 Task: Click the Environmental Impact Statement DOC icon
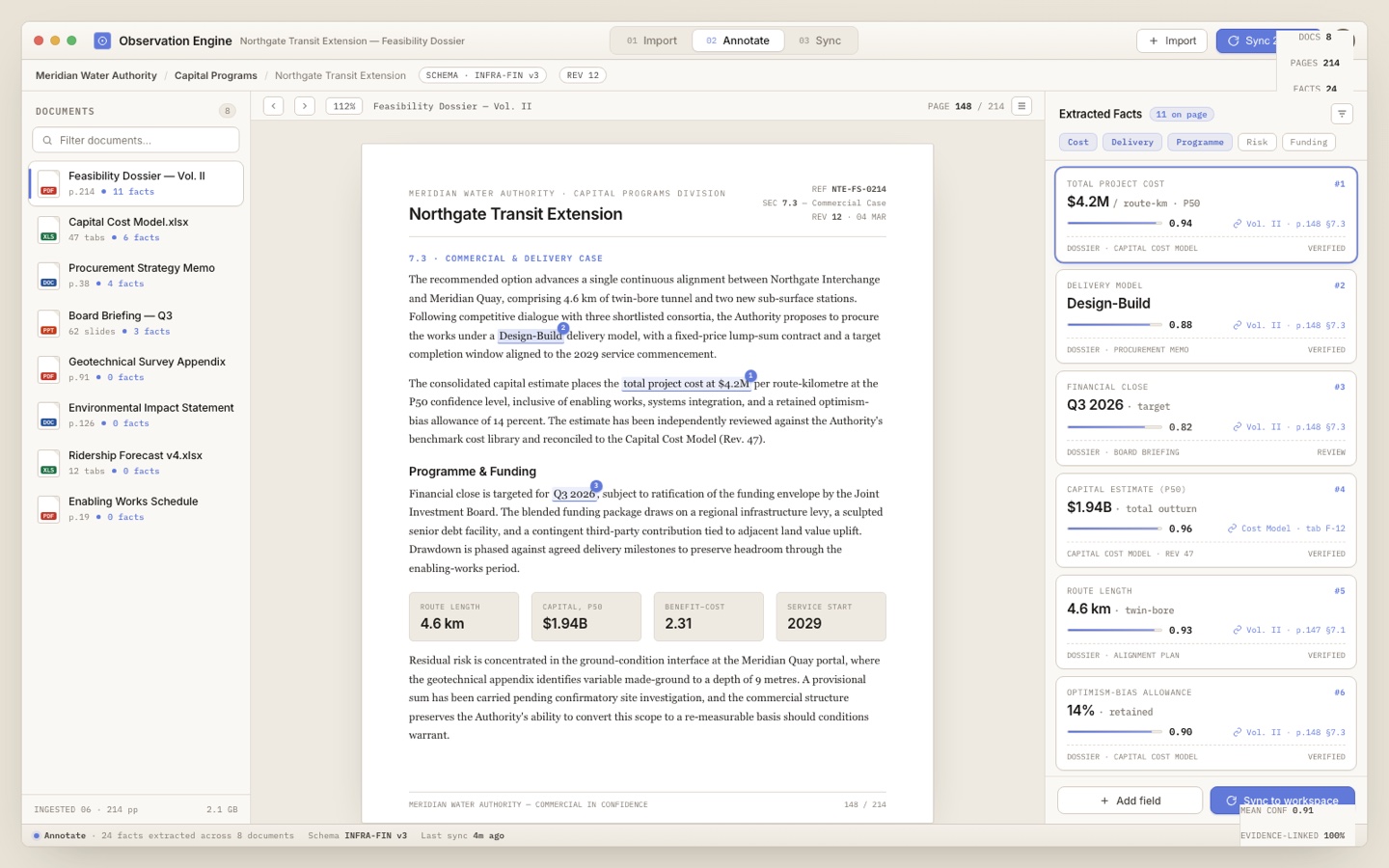pos(48,416)
